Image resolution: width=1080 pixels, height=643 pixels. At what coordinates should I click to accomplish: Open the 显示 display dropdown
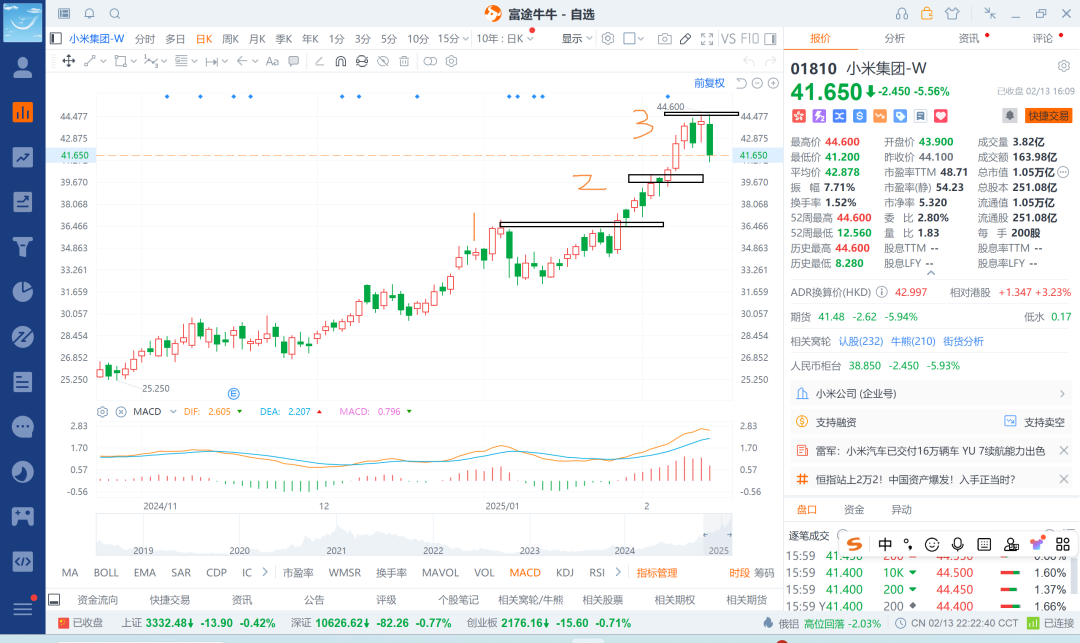tap(577, 39)
